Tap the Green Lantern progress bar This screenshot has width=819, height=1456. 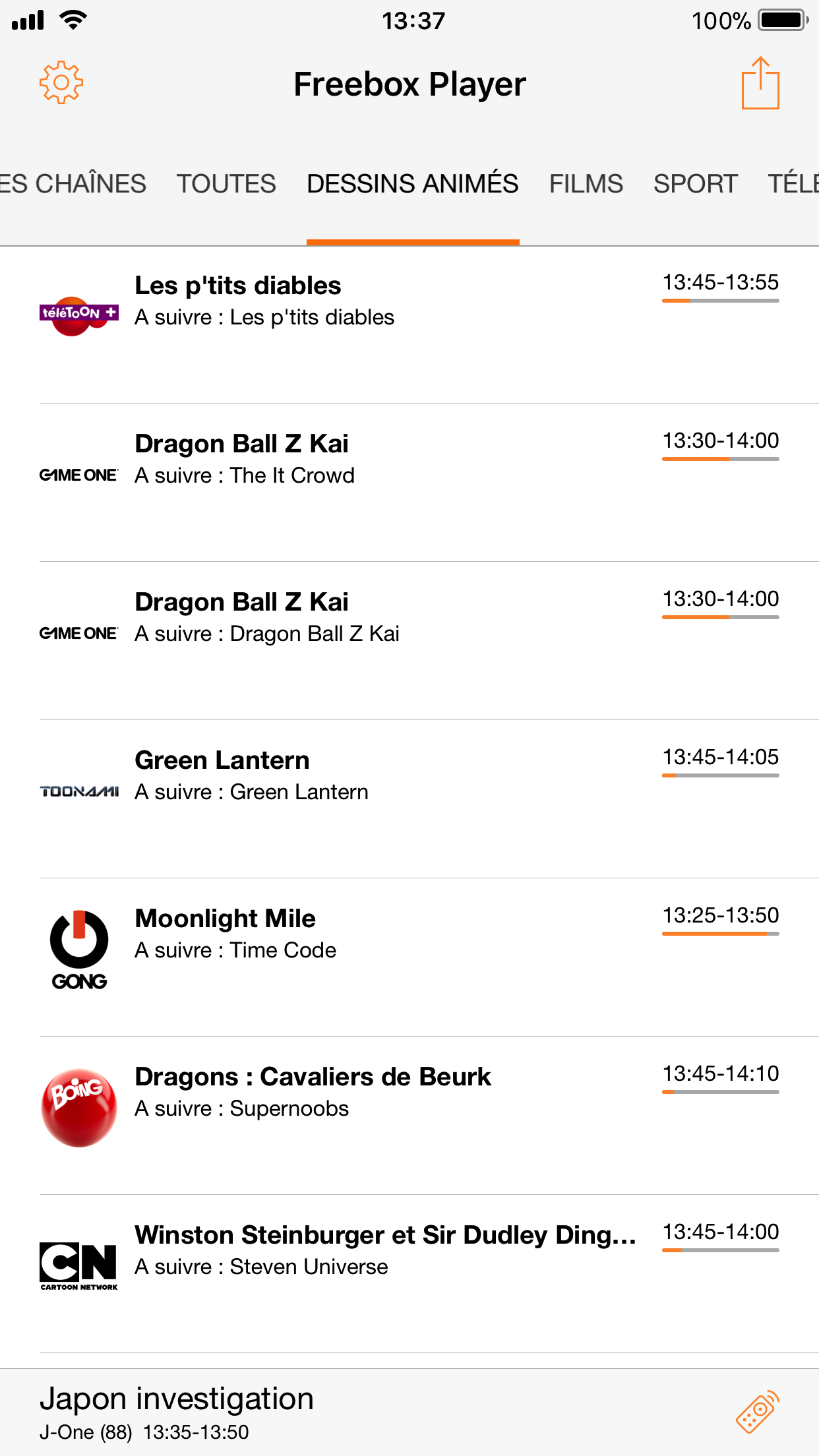click(x=720, y=775)
